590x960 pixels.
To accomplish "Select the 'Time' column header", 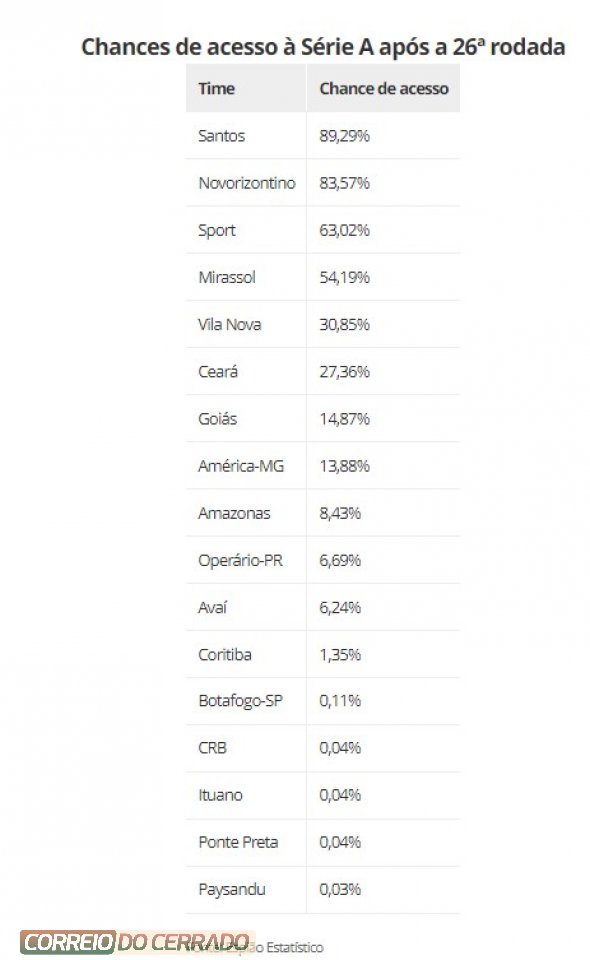I will click(x=217, y=89).
